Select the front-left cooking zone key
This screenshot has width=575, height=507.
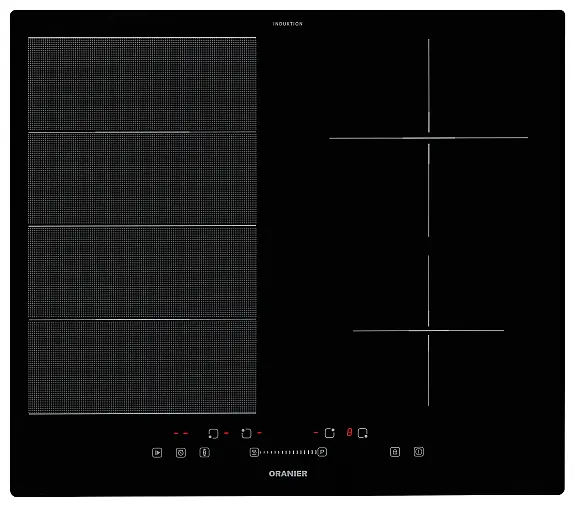tap(213, 434)
